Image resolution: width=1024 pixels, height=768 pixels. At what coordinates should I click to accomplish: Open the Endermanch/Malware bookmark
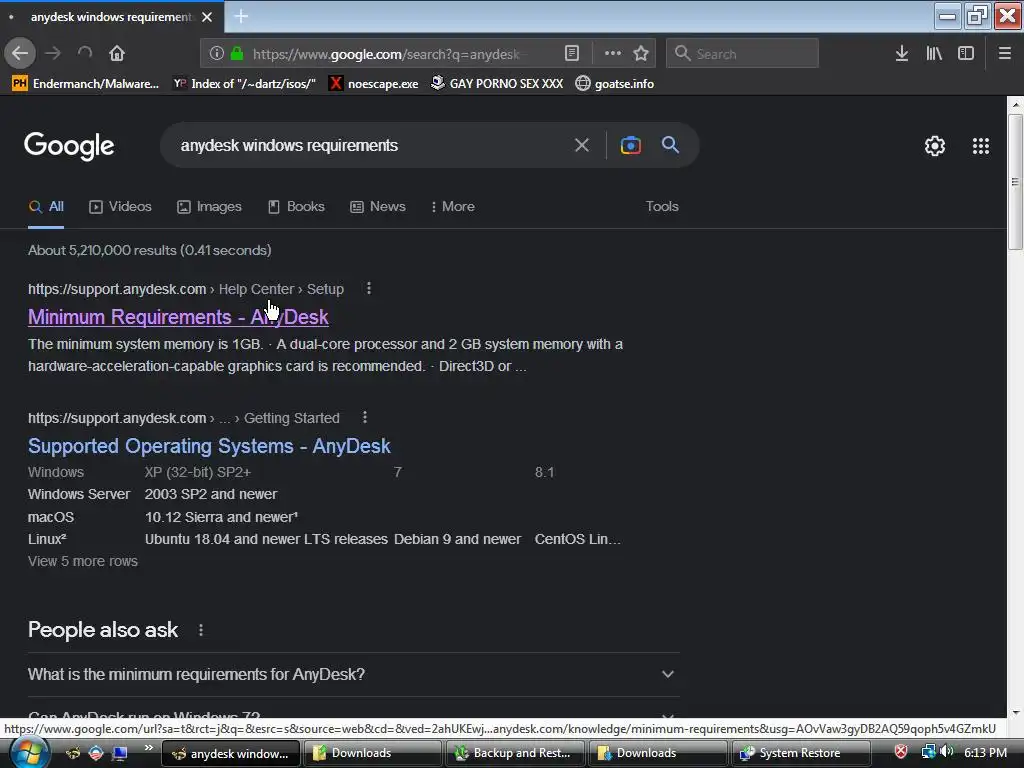click(86, 84)
